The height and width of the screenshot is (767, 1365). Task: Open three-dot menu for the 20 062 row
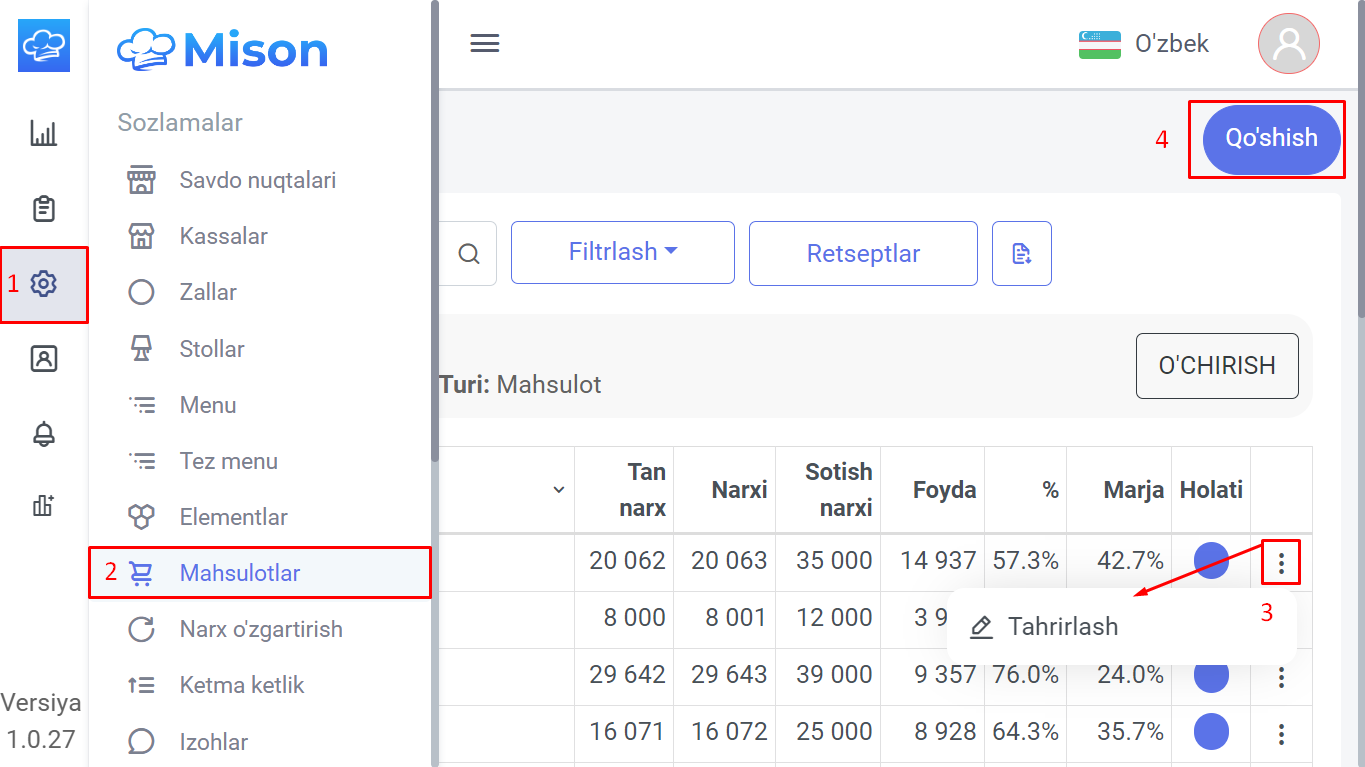[1281, 563]
